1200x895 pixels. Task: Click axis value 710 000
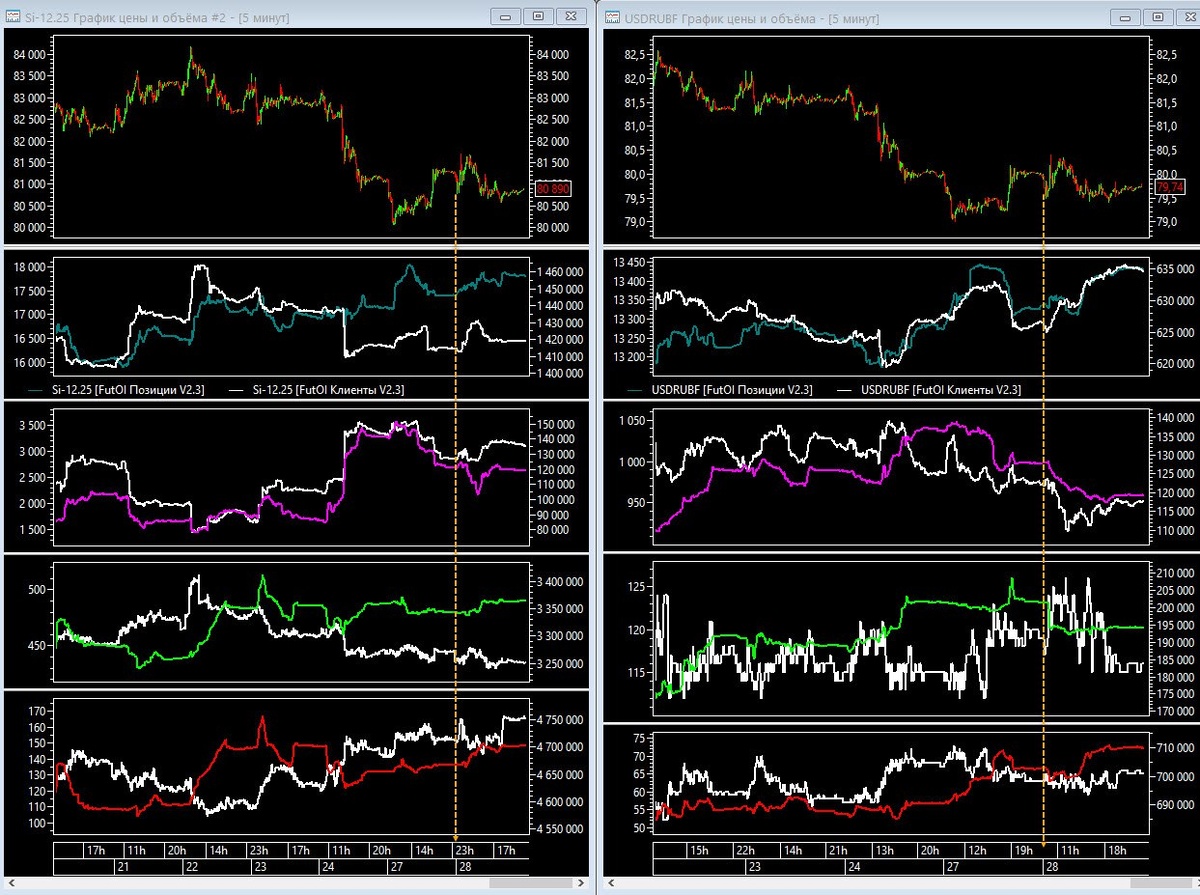(x=1174, y=747)
